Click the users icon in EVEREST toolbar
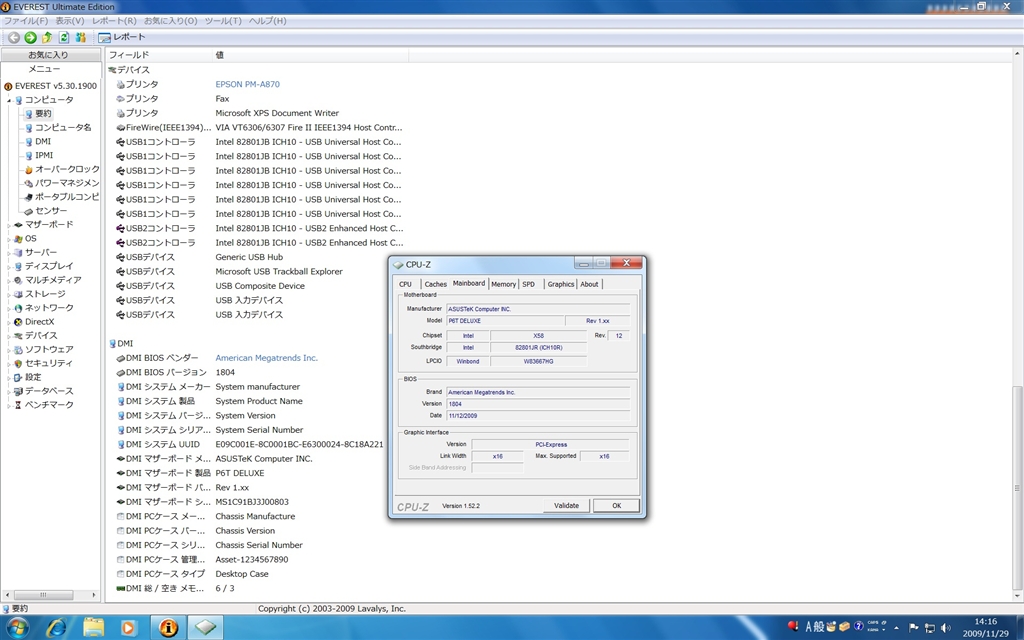 tap(80, 37)
